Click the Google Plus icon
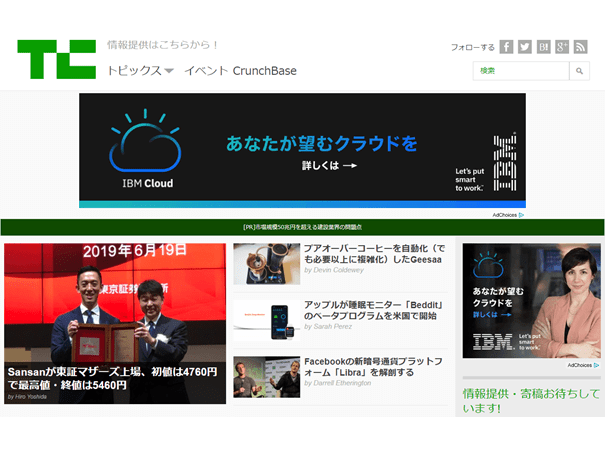605x450 pixels. point(562,47)
